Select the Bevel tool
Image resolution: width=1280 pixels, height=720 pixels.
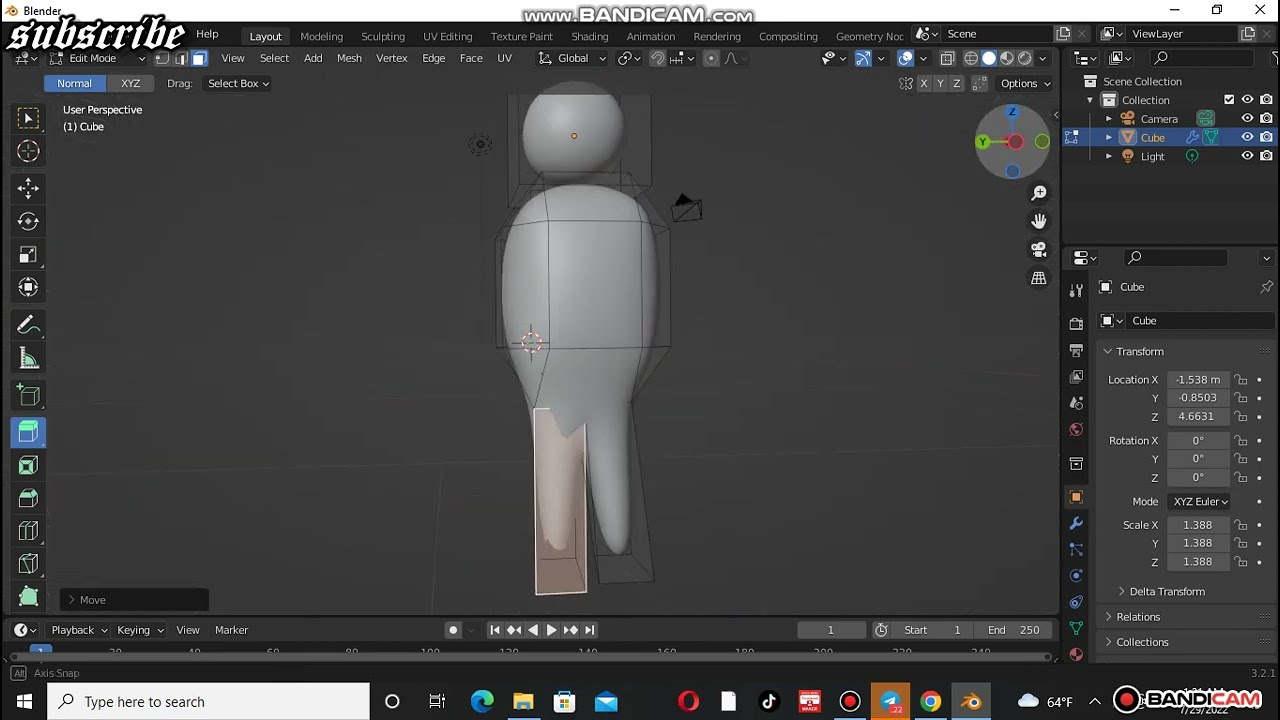point(28,498)
